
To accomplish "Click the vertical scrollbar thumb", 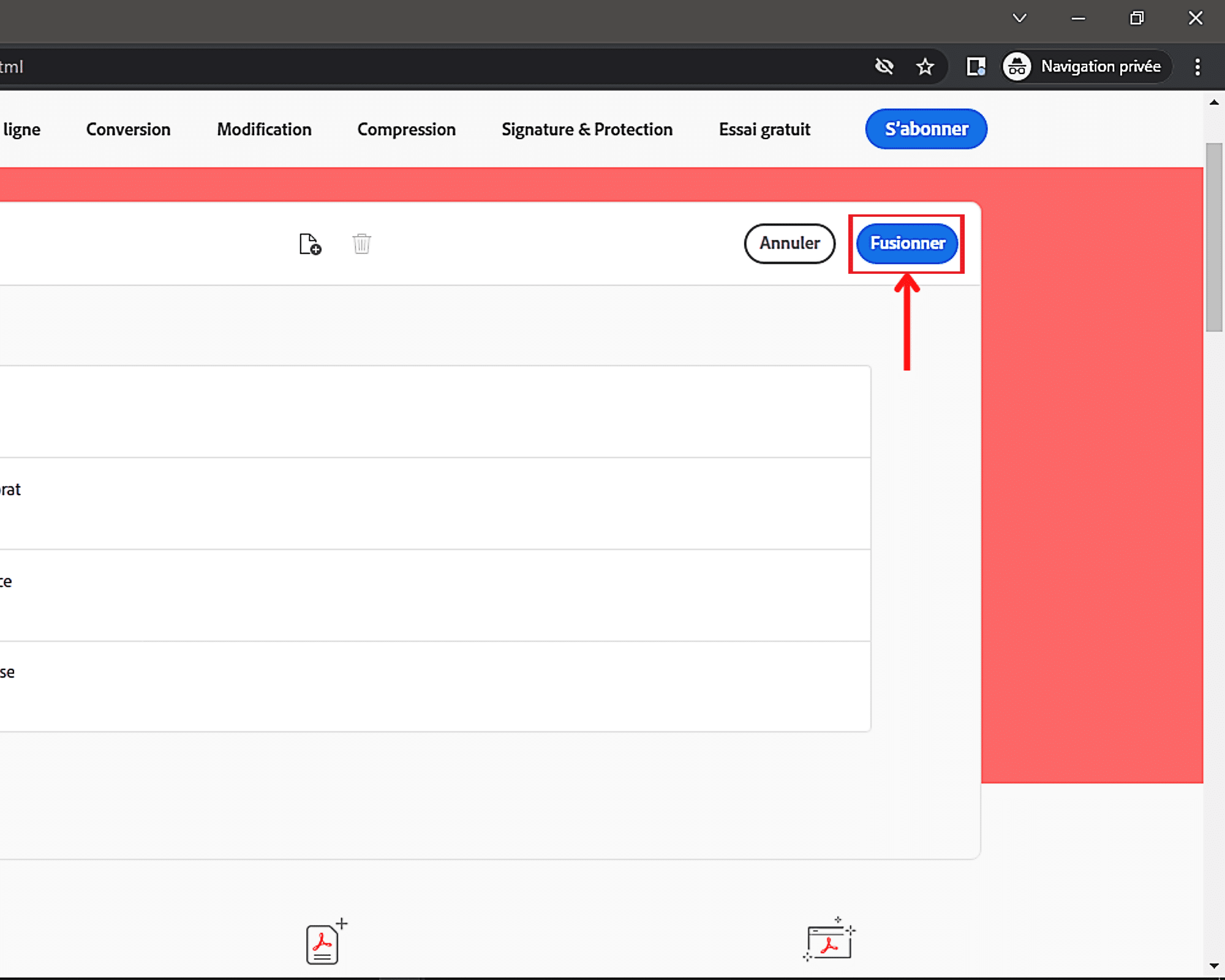I will (1213, 237).
